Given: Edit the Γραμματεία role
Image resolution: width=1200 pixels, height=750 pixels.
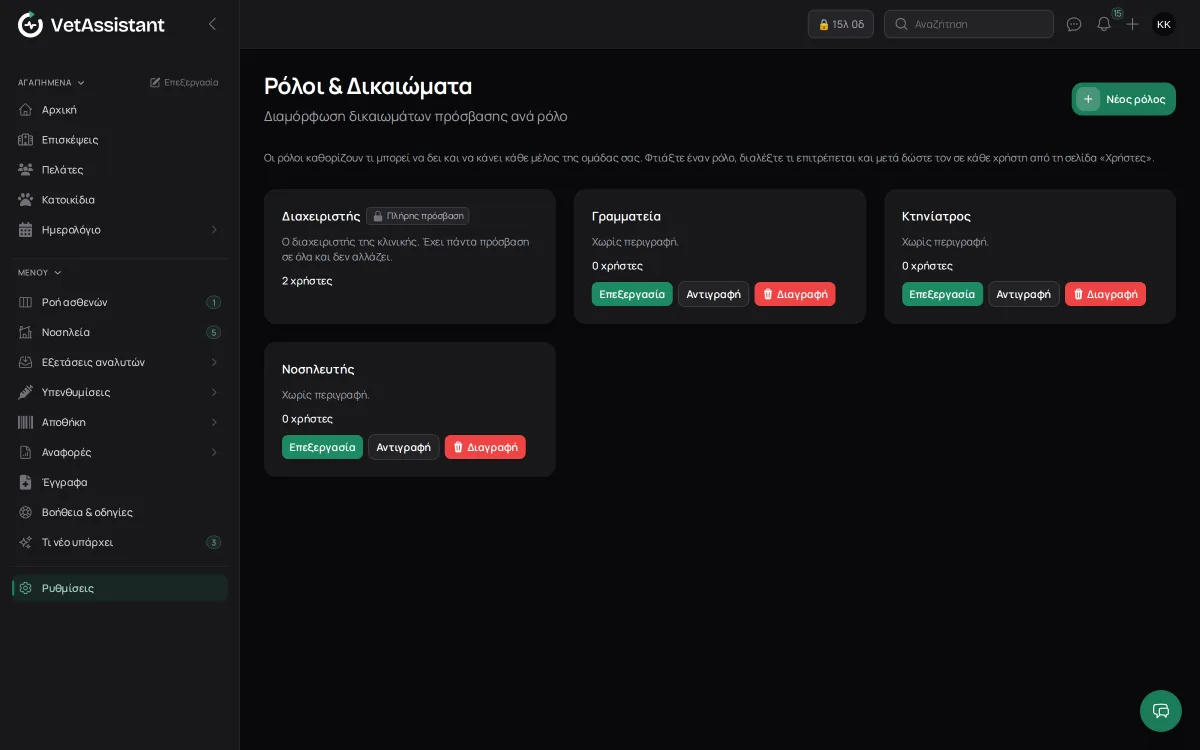Looking at the screenshot, I should click(x=632, y=294).
